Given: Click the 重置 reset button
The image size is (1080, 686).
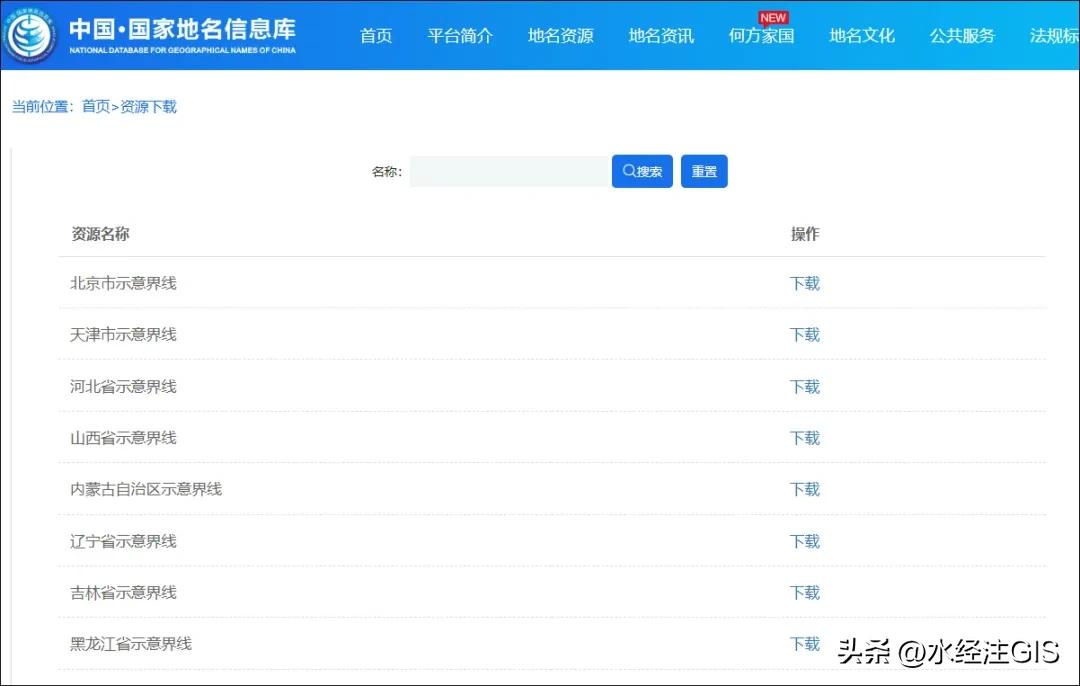Looking at the screenshot, I should pos(704,171).
